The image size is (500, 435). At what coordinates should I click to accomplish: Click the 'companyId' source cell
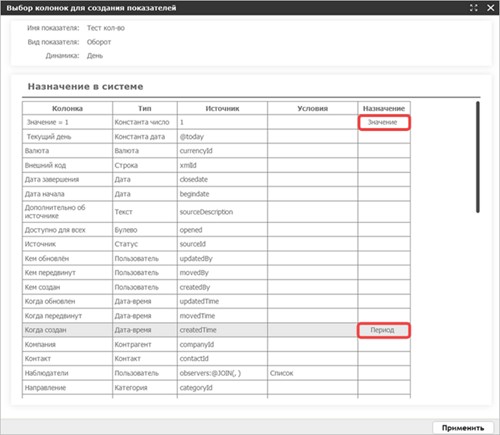[x=222, y=344]
